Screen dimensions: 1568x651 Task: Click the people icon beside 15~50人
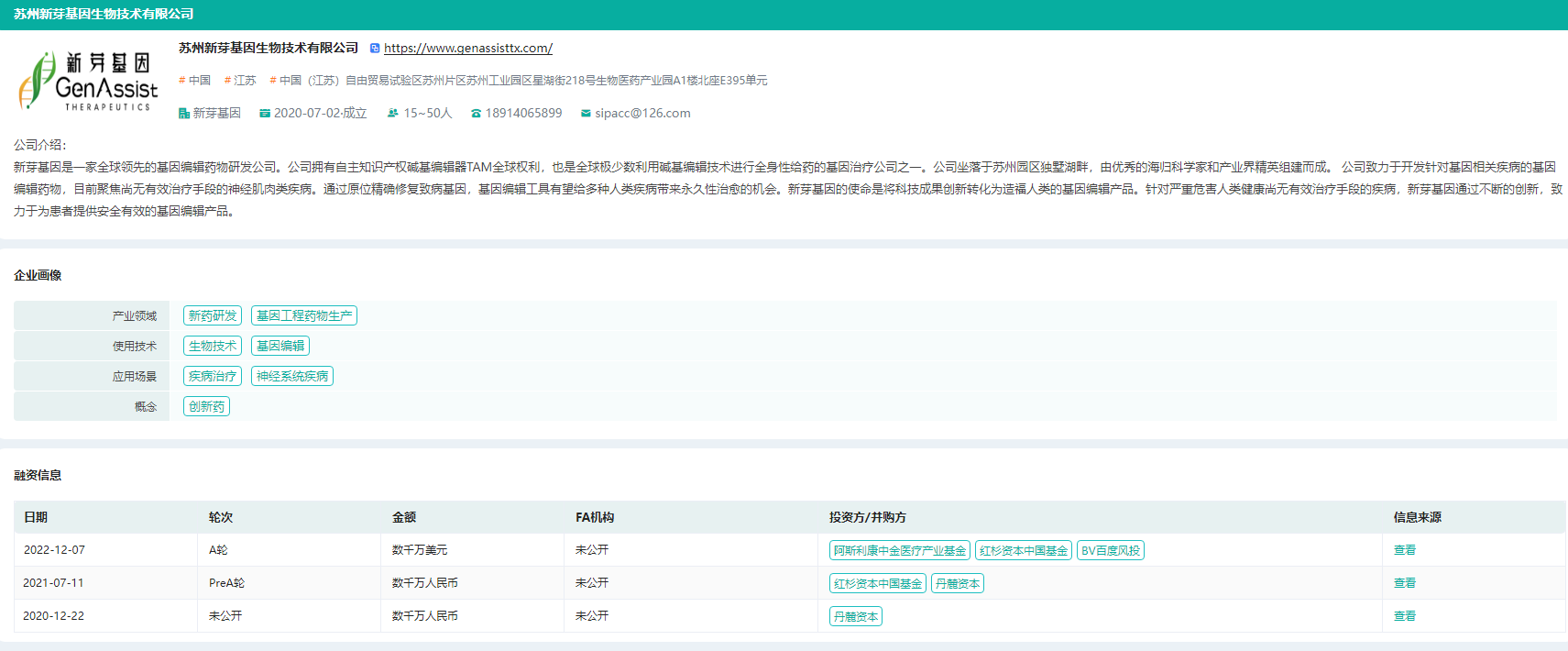tap(393, 114)
